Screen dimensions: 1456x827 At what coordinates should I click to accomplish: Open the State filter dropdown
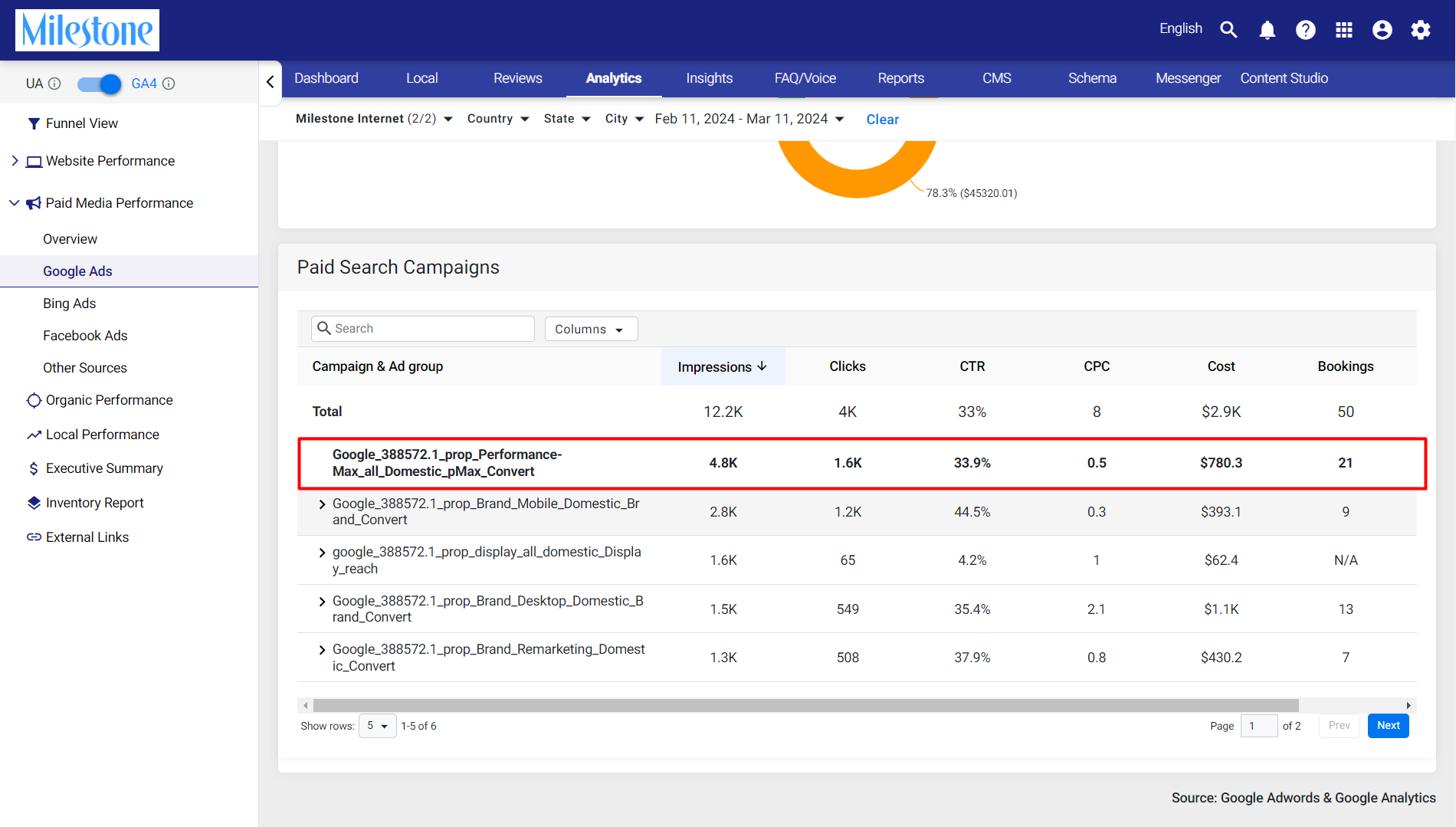click(567, 119)
